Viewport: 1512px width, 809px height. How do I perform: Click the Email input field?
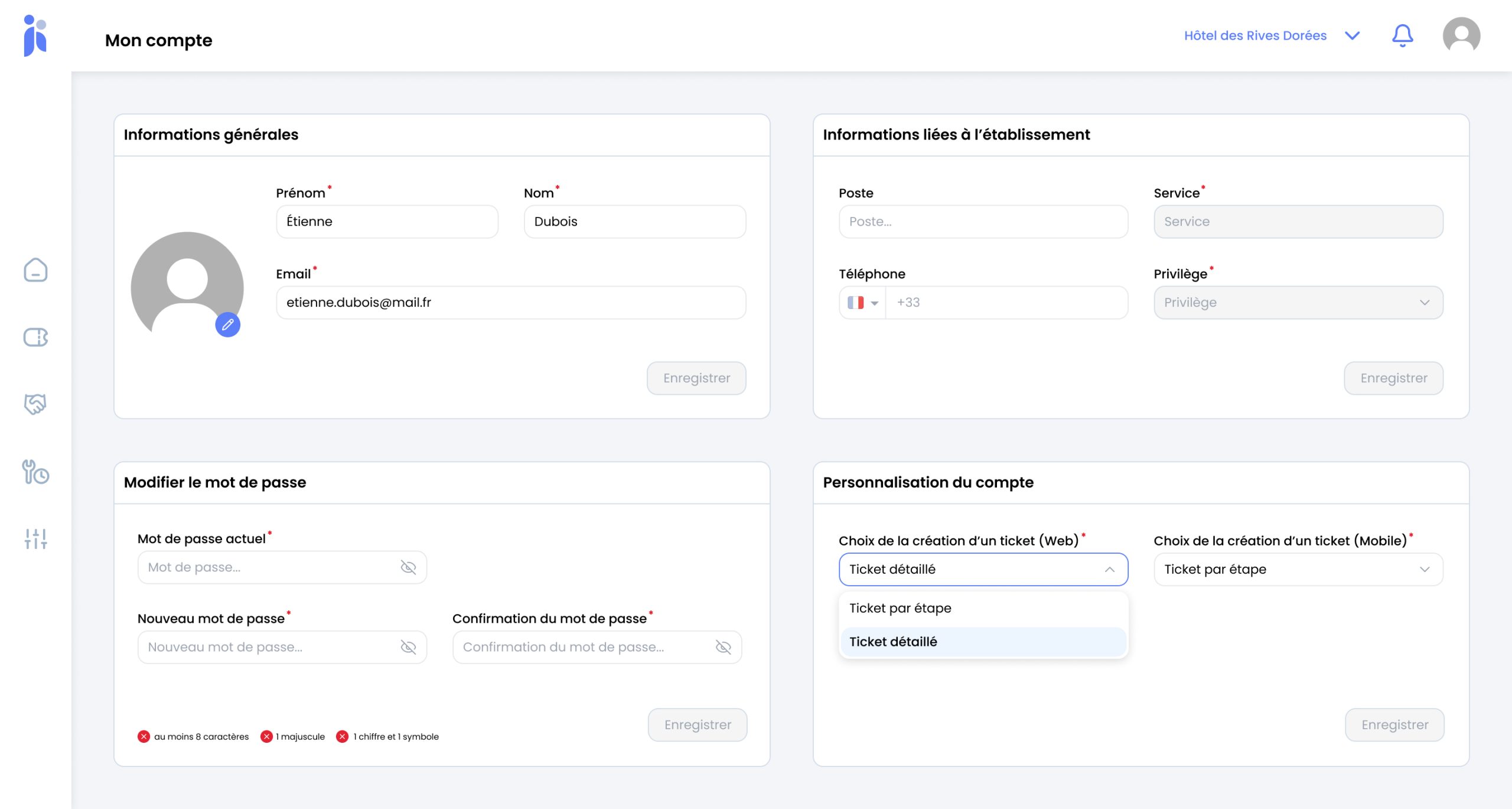coord(511,303)
